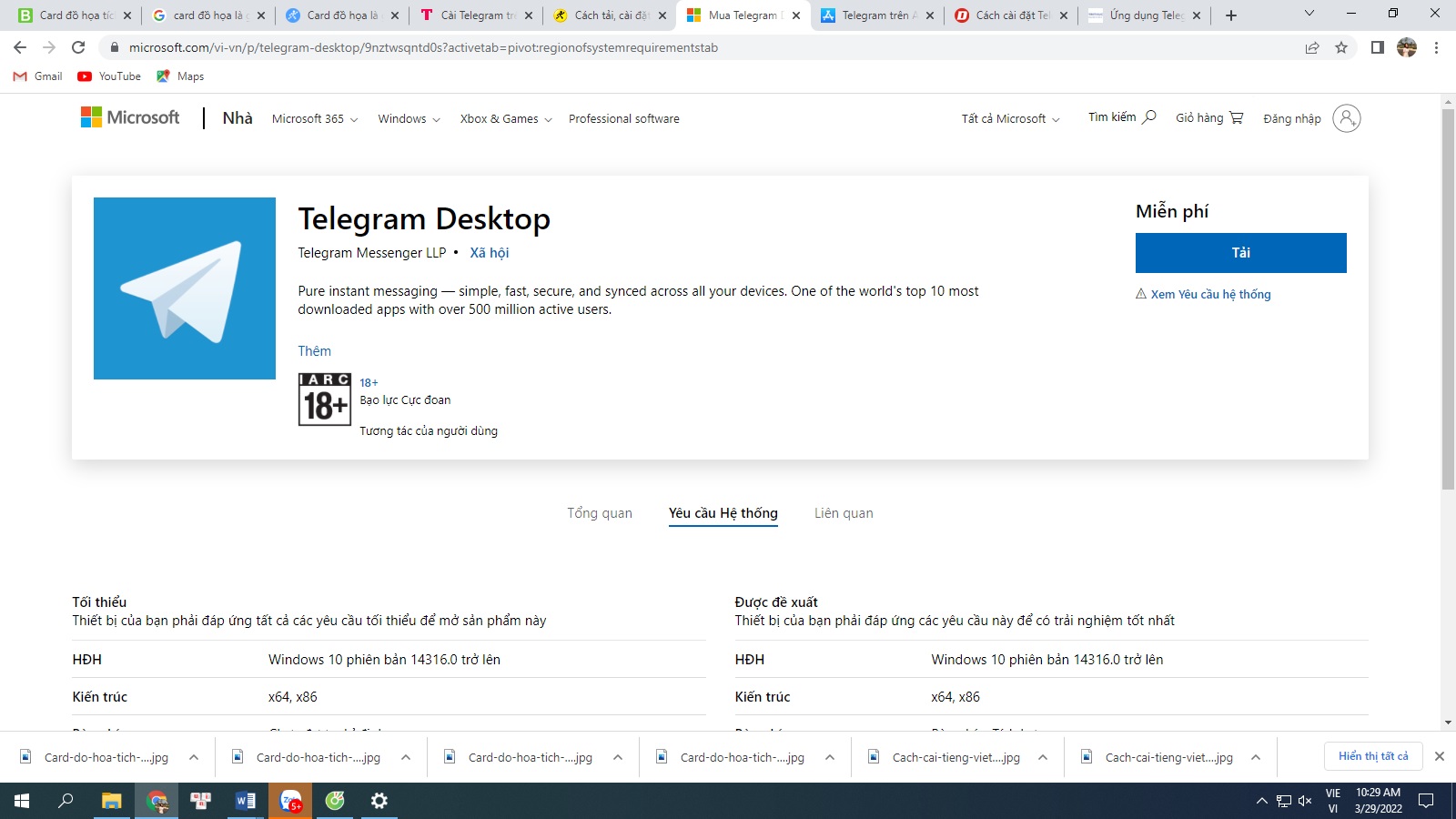Open the notification center icon
The width and height of the screenshot is (1456, 819).
pyautogui.click(x=1426, y=801)
